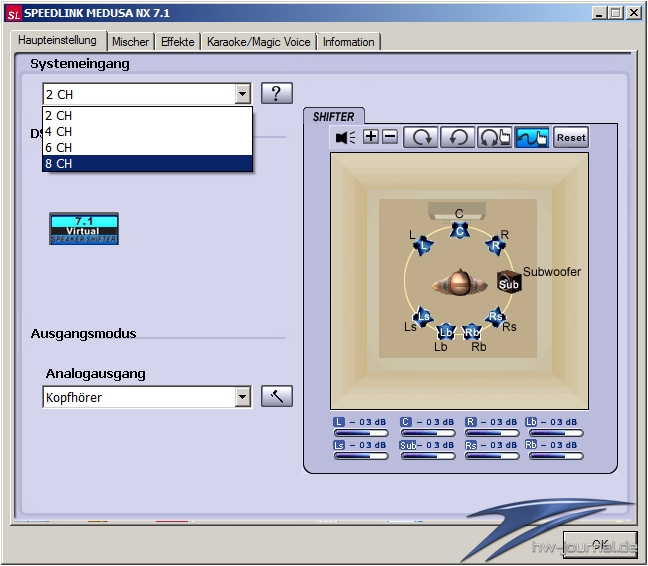Screen dimensions: 648x566
Task: Click the C channel label badge
Action: point(406,422)
